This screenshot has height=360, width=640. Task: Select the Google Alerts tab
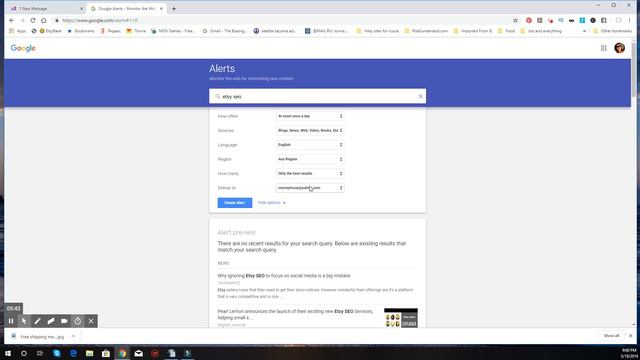pyautogui.click(x=127, y=9)
